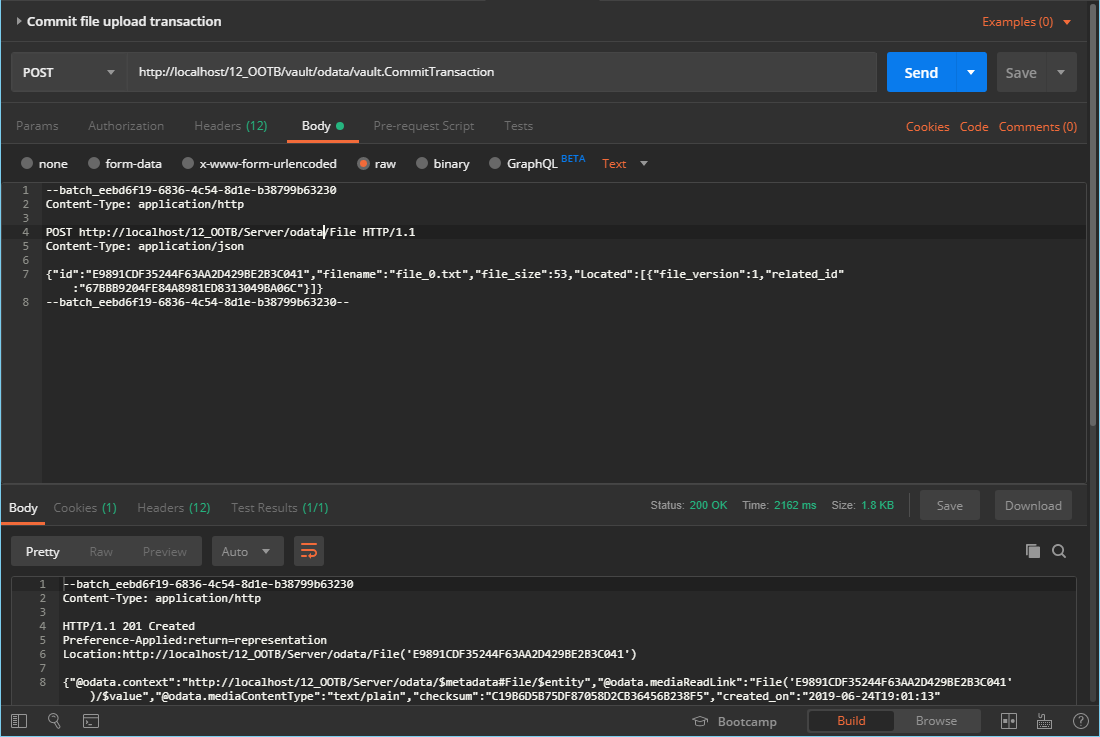Search within the response body
The width and height of the screenshot is (1100, 737).
coord(1059,551)
